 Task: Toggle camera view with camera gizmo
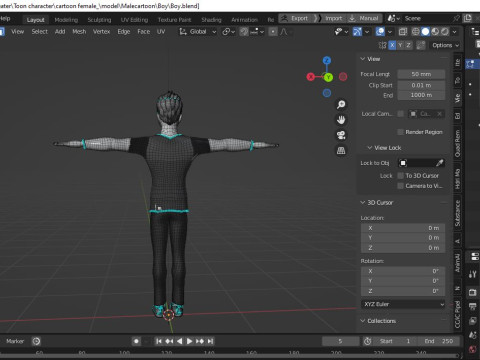point(341,135)
